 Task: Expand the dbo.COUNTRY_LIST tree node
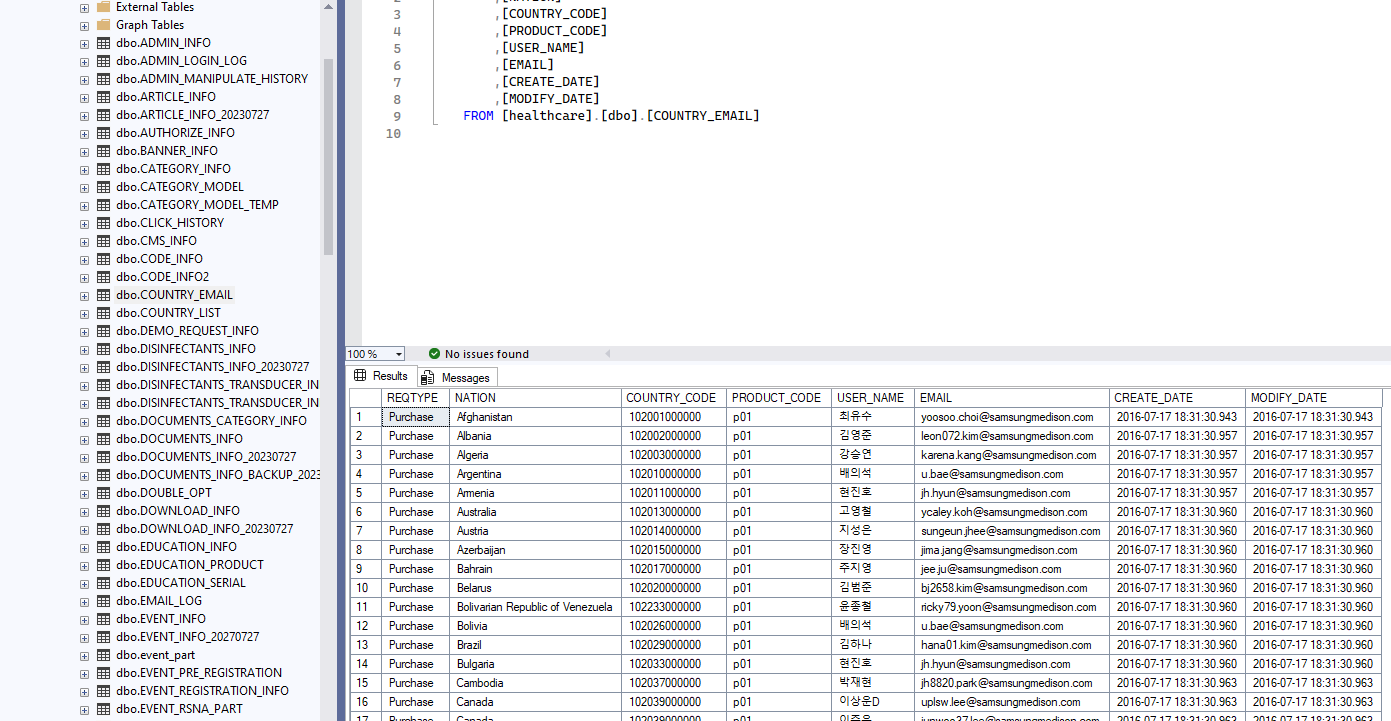(x=84, y=313)
